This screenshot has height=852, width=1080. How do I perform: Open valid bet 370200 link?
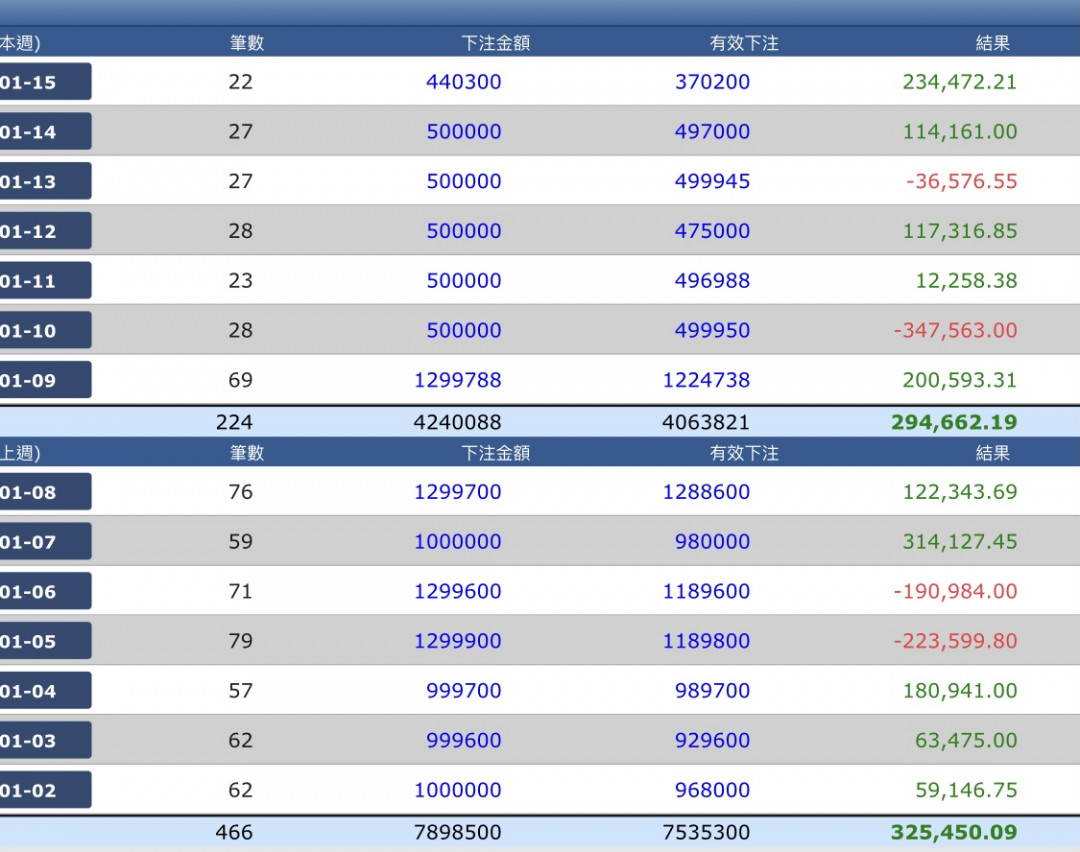(x=712, y=82)
